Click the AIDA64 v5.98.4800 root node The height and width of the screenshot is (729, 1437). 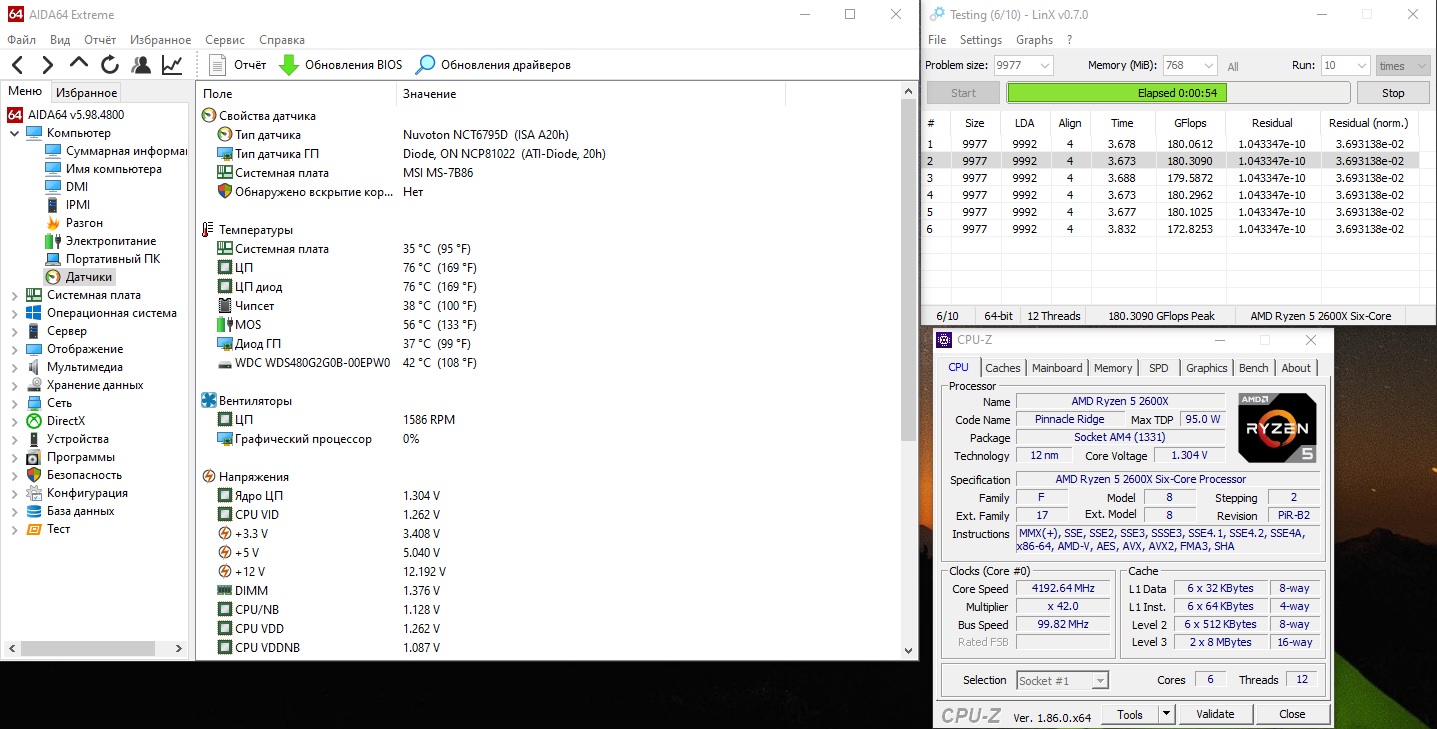(x=76, y=115)
